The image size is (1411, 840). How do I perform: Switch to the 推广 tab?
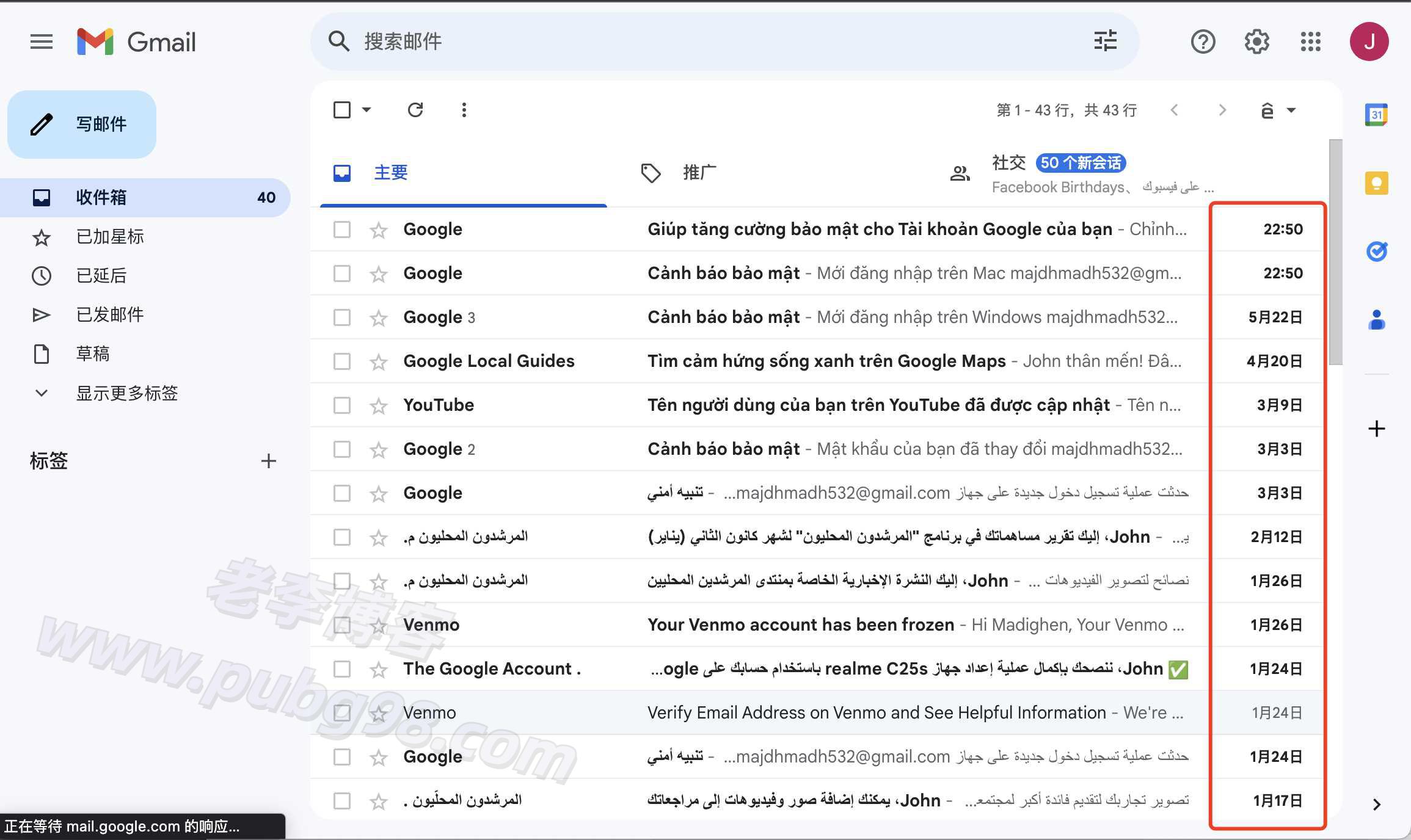pos(699,173)
